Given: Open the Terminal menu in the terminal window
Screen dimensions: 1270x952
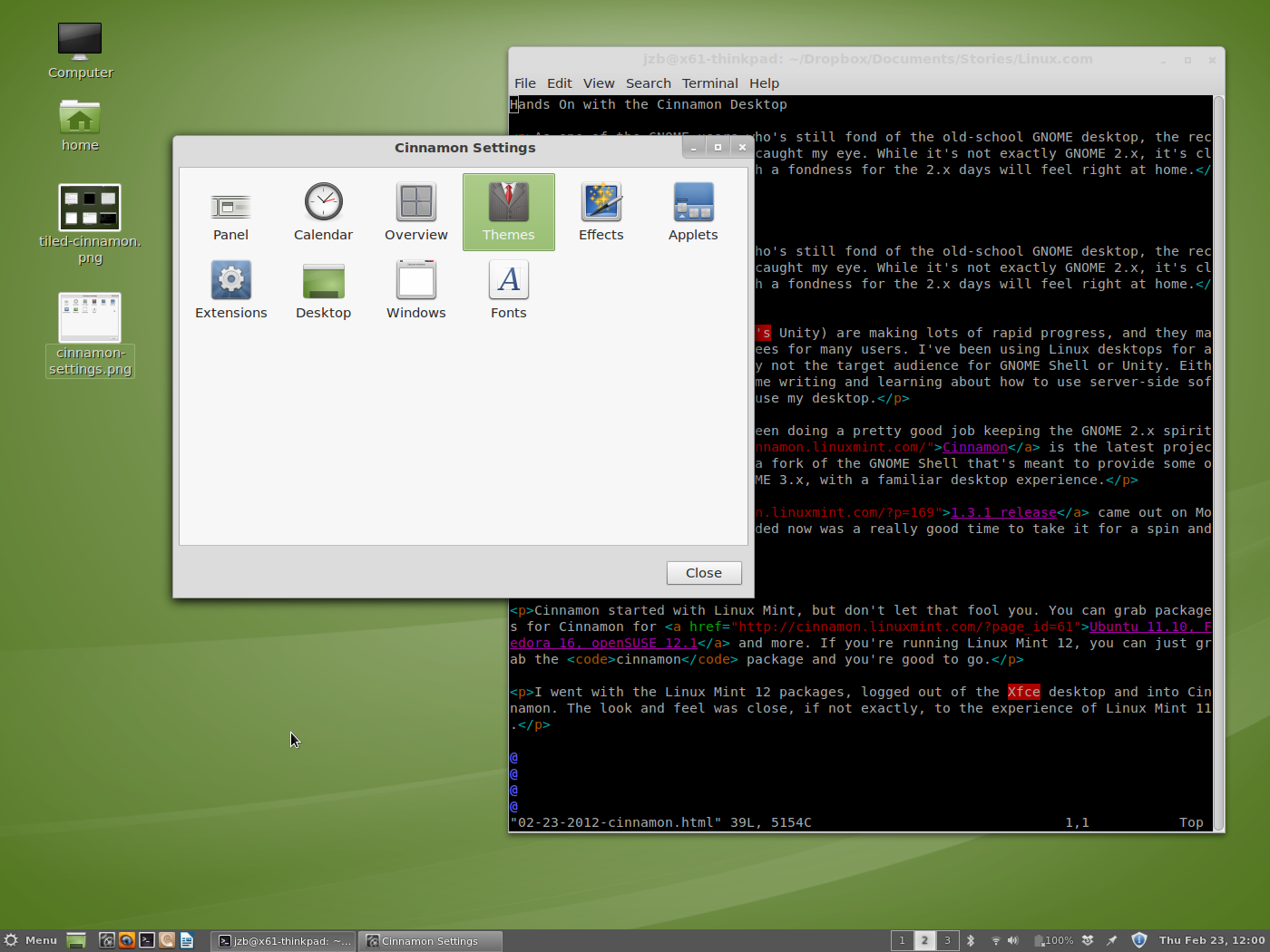Looking at the screenshot, I should pyautogui.click(x=709, y=83).
